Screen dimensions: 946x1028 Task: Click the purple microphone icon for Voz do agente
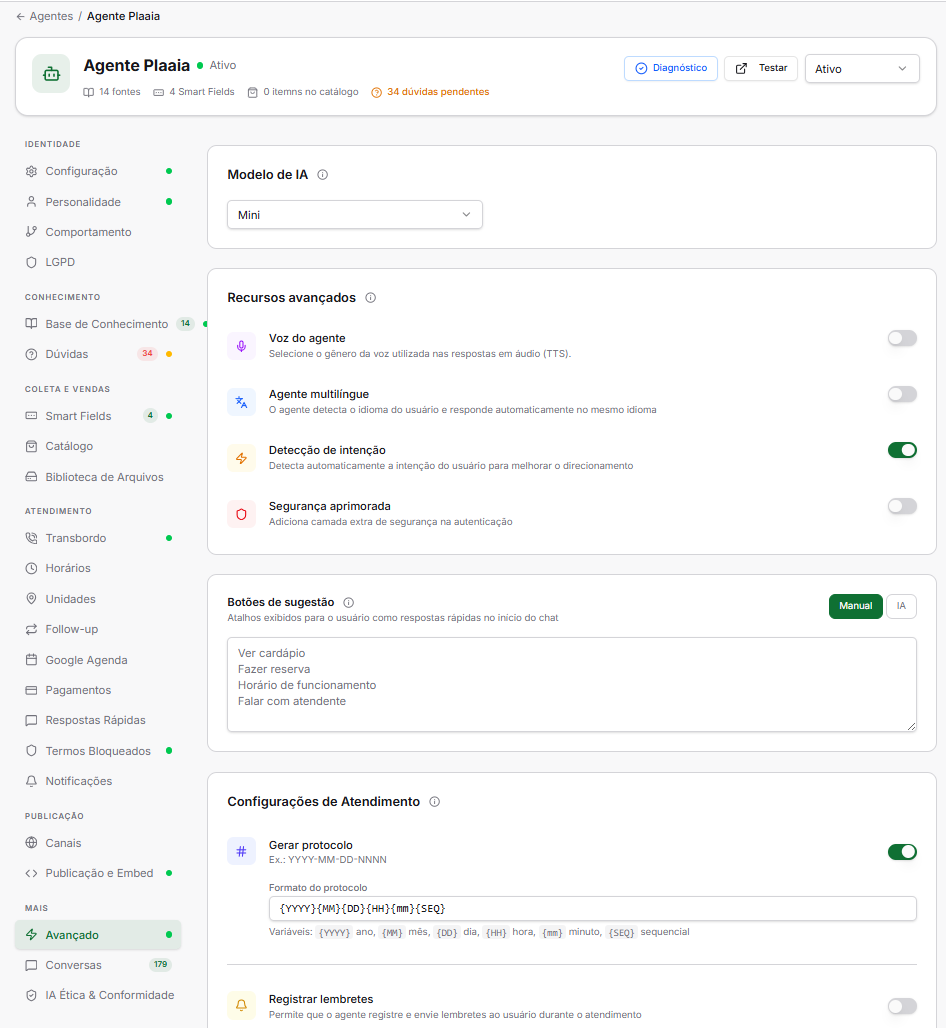pos(241,346)
